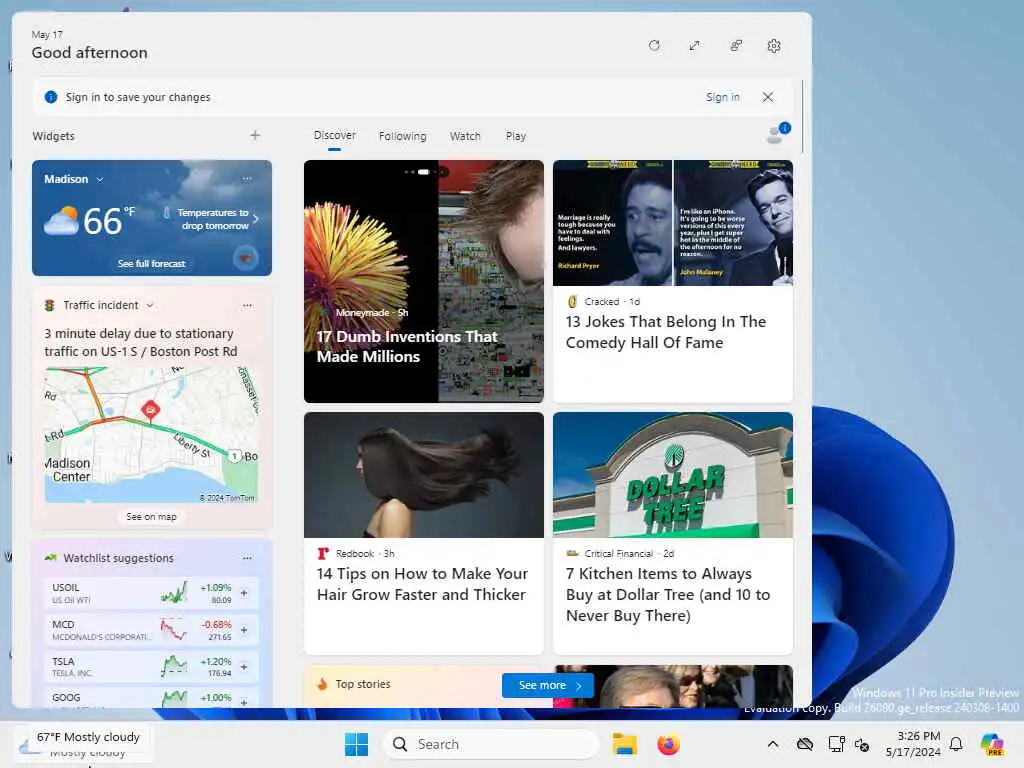Add USOIL to watchlist
Viewport: 1024px width, 768px height.
(244, 593)
